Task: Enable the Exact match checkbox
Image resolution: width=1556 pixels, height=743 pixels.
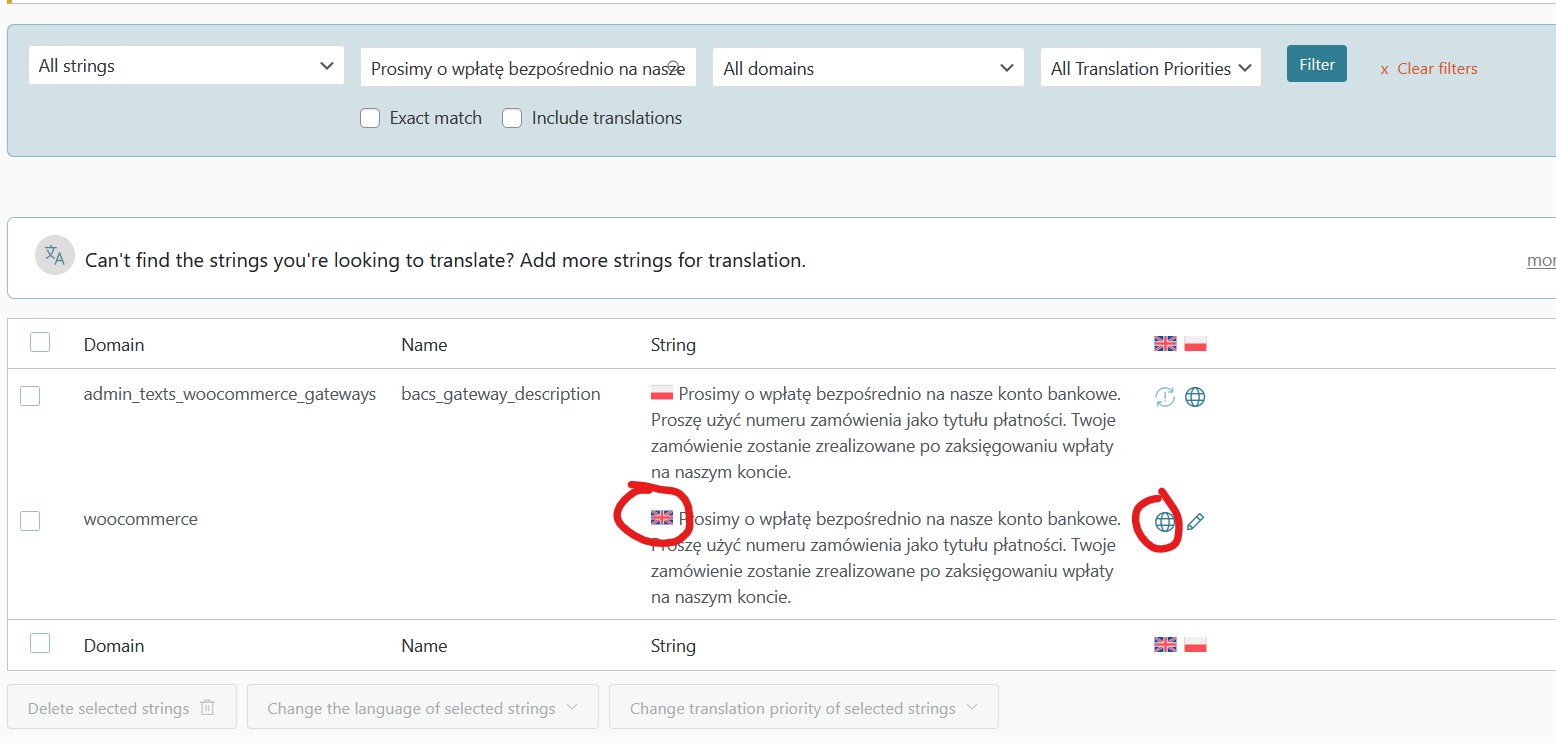Action: click(x=370, y=118)
